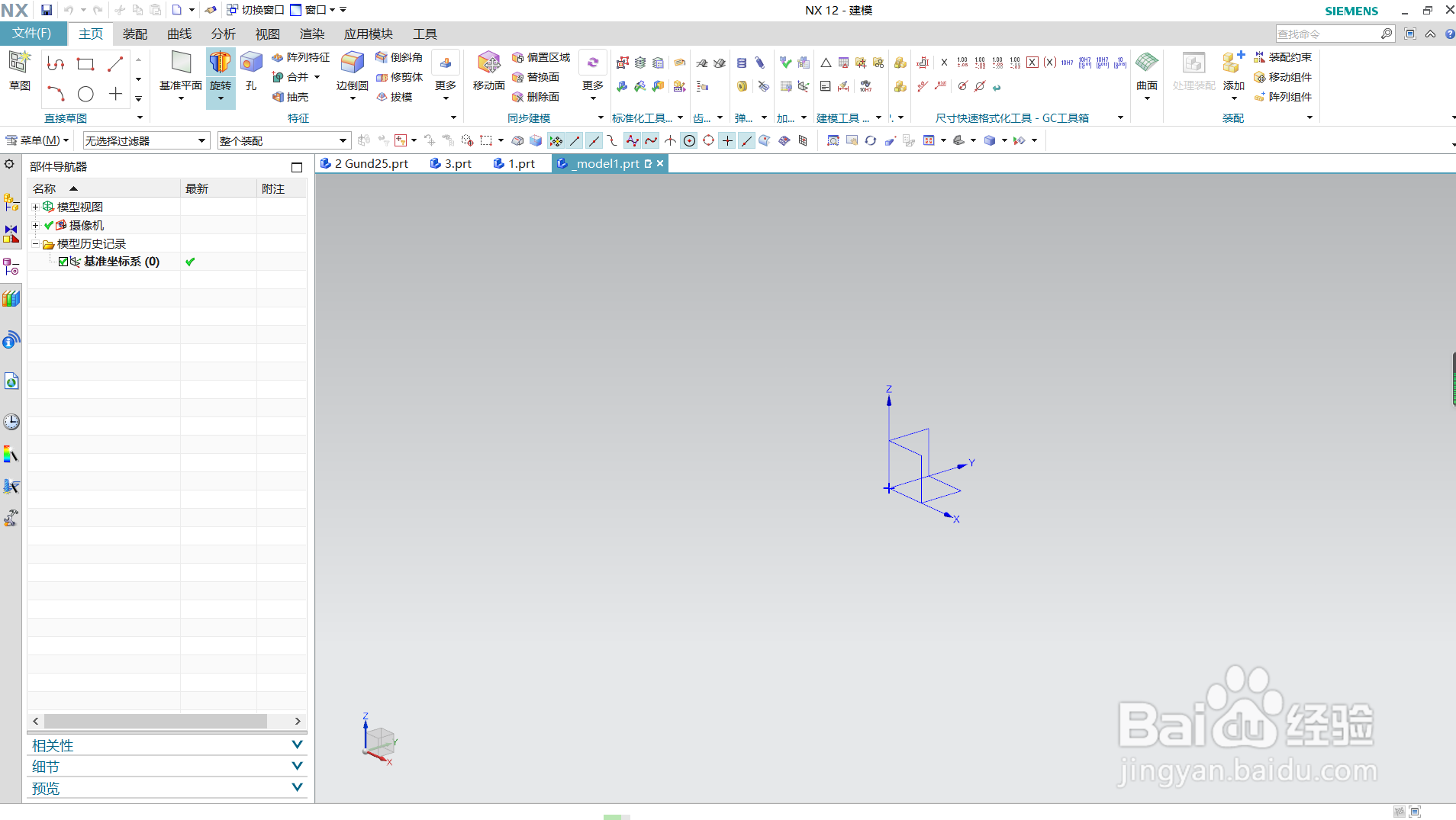Click the Add component (添加) button
Image resolution: width=1456 pixels, height=820 pixels.
pos(1234,71)
